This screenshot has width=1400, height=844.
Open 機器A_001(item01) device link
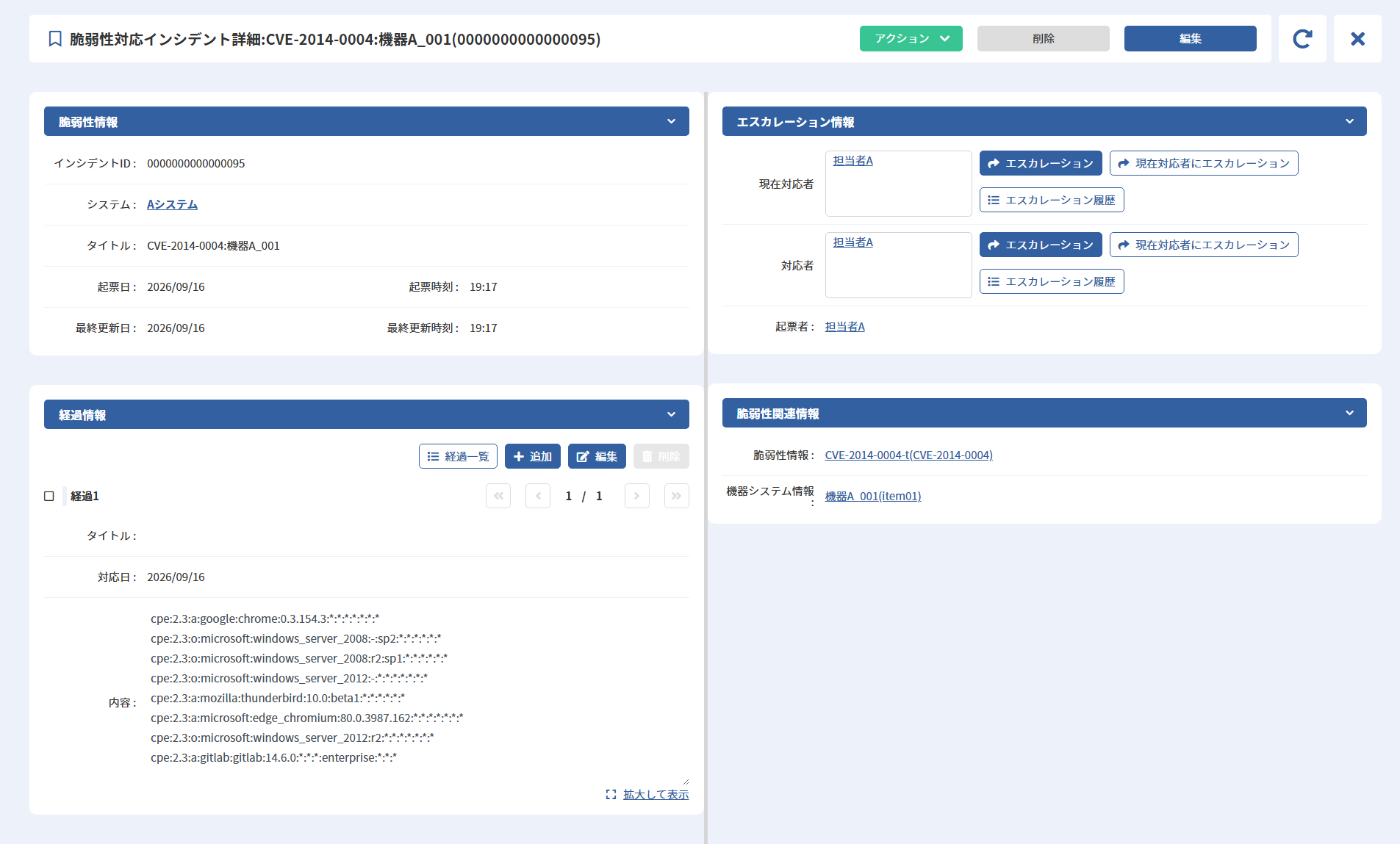point(872,497)
